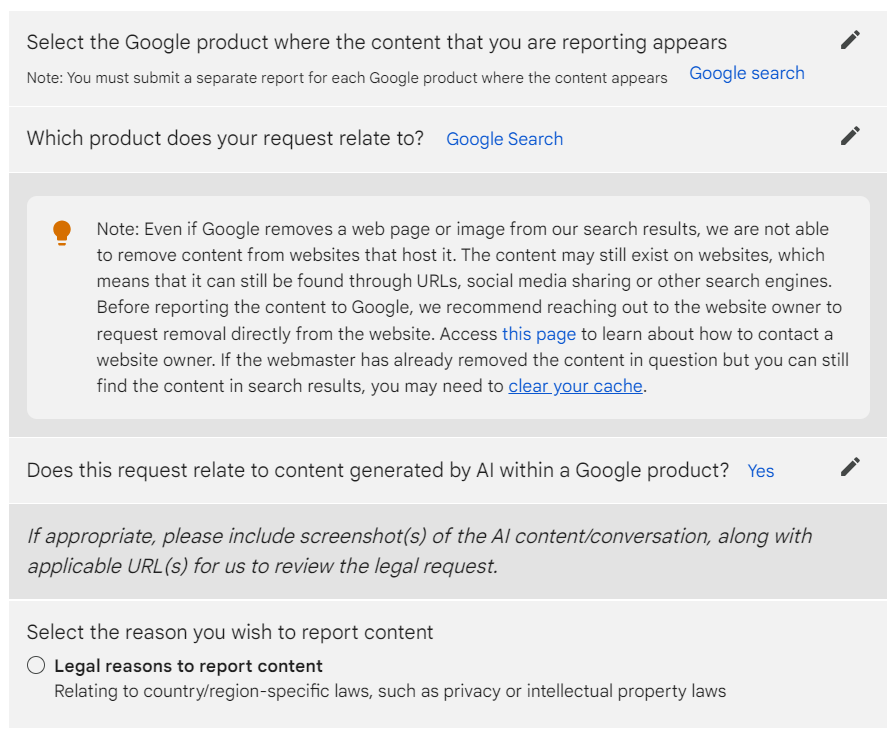Click the "Google search" link near the note

746,72
